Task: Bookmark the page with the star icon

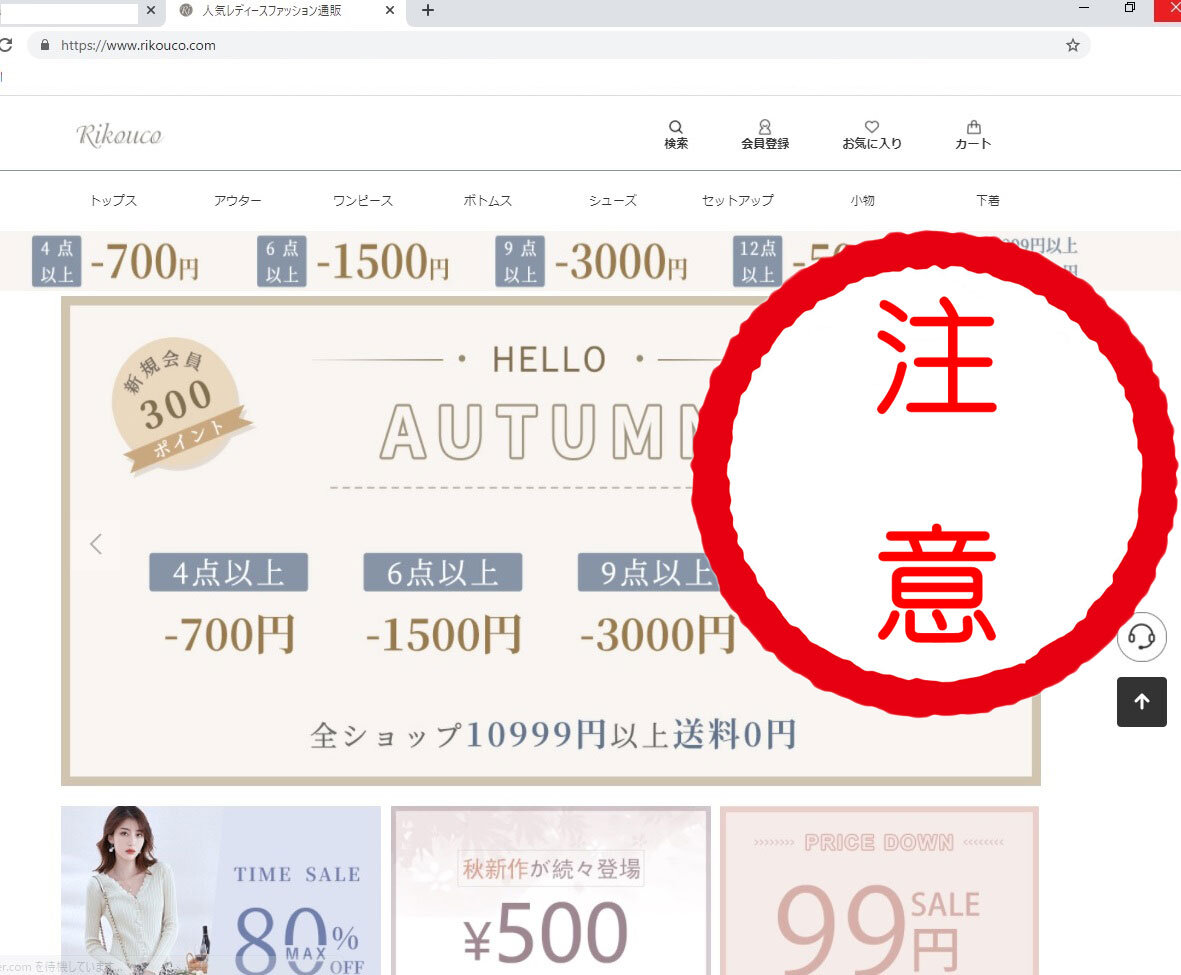Action: 1072,45
